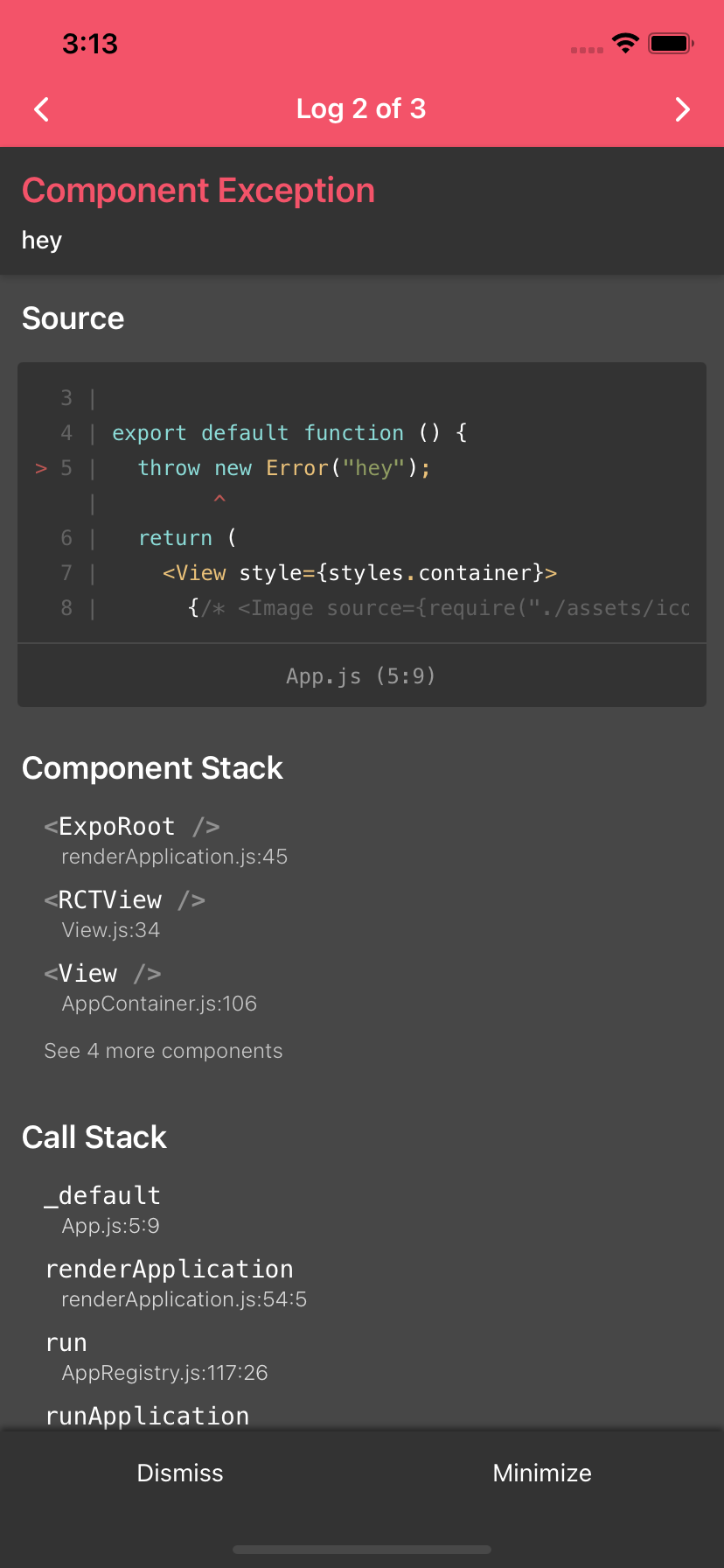Minimize the error log overlay
Screen dimensions: 724x1568
(542, 1473)
